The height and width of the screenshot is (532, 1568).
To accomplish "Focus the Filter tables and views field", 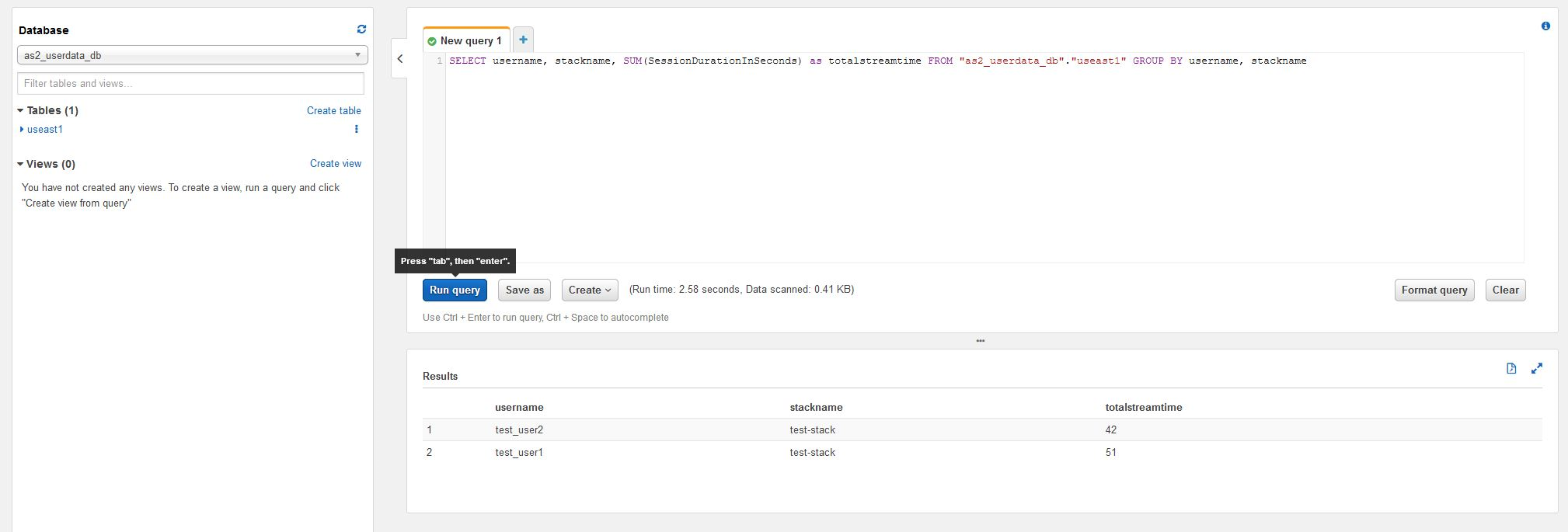I will pyautogui.click(x=190, y=83).
